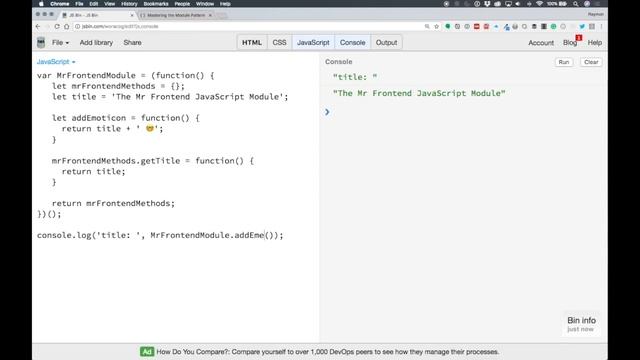Bookmark this page with the star
Screen dimensions: 640x360
(436, 27)
